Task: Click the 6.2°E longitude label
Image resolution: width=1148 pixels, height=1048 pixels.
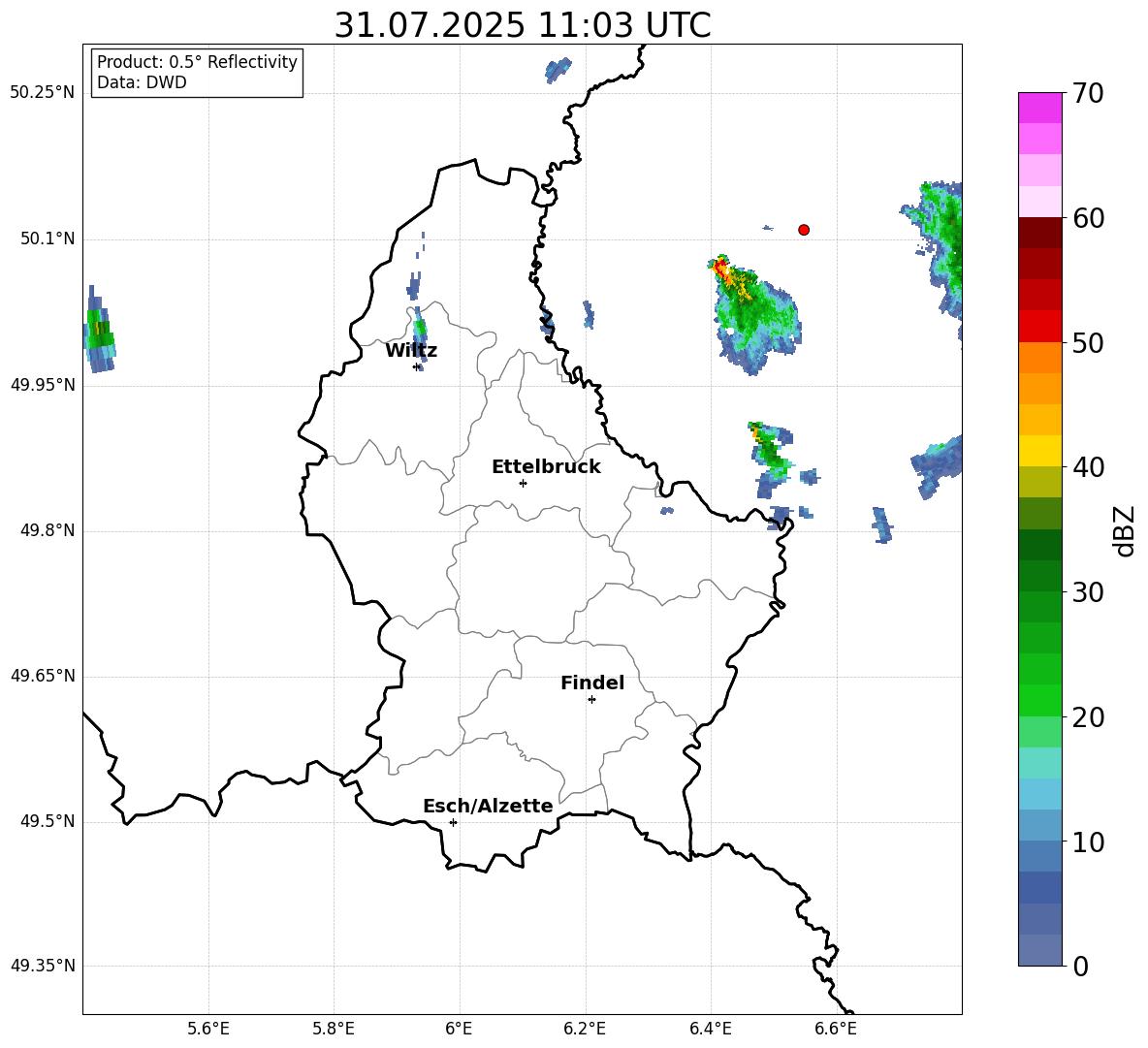Action: (x=585, y=1029)
